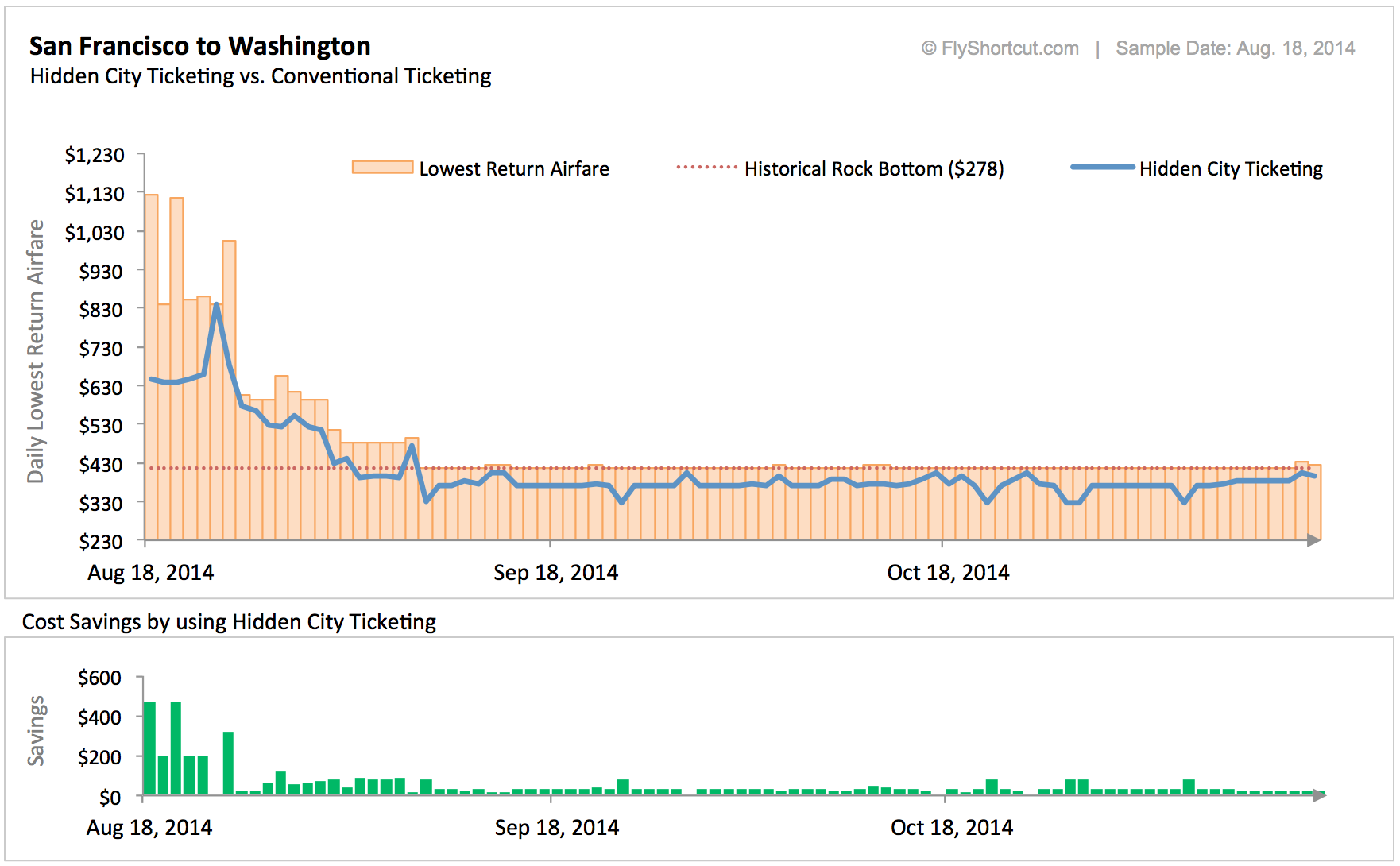This screenshot has width=1400, height=866.
Task: Click the dotted red Historical Rock Bottom legend line
Action: click(x=707, y=168)
